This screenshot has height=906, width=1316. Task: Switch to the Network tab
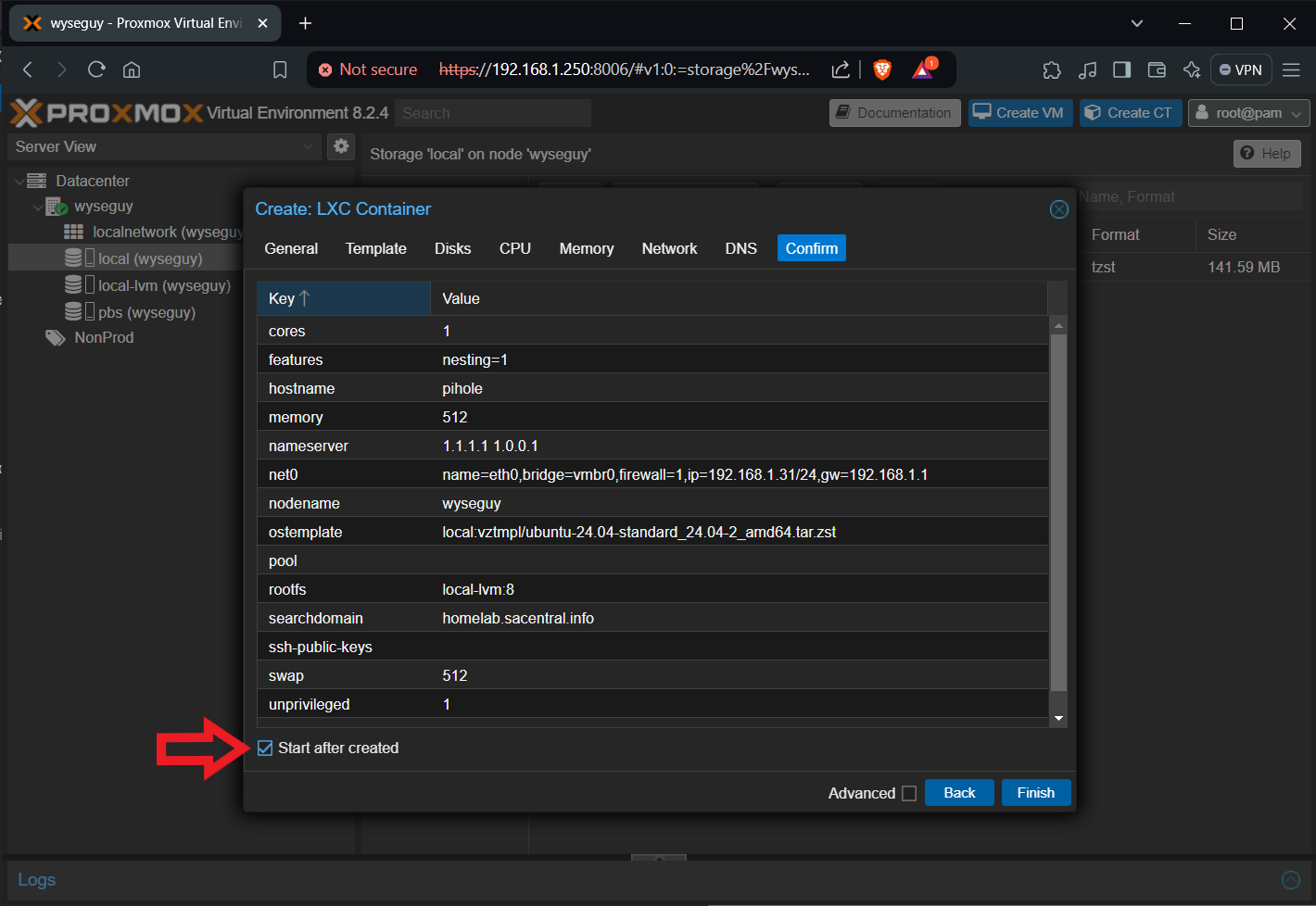[x=669, y=248]
